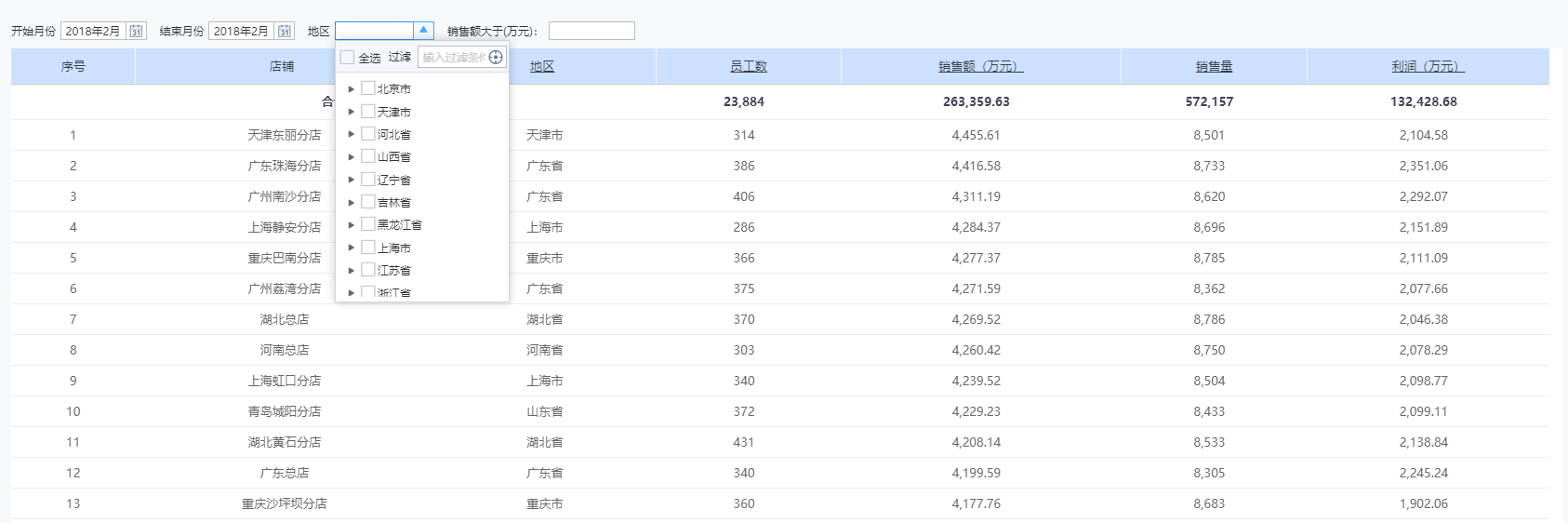Select the 上海静安分店 store cell

pos(285,227)
